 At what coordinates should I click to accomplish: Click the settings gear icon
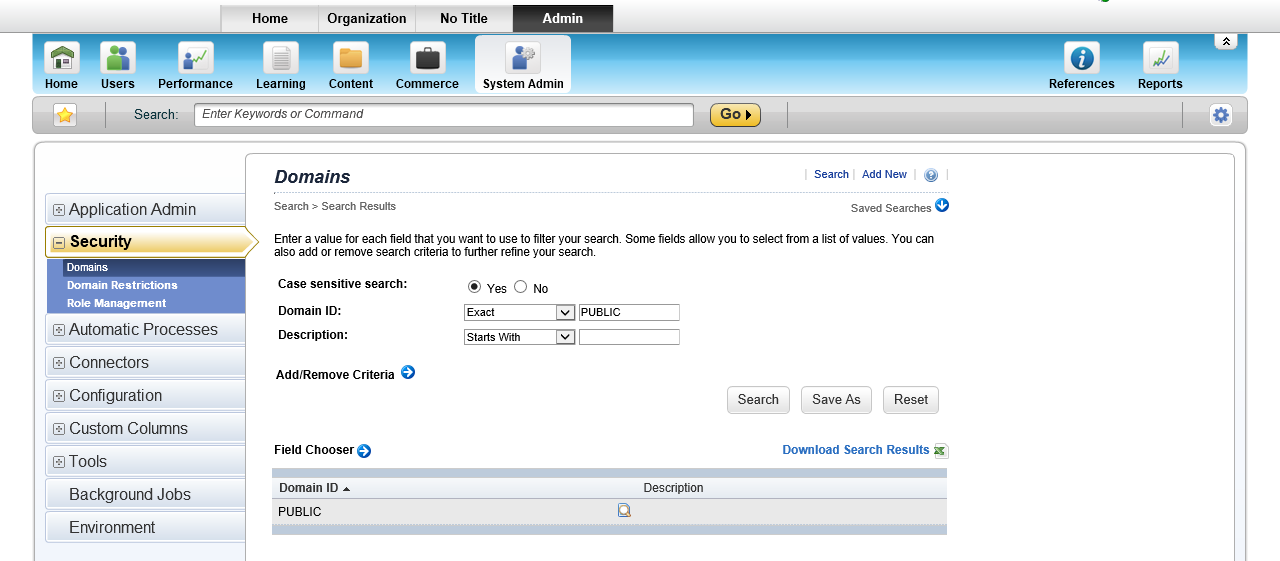pos(1221,115)
